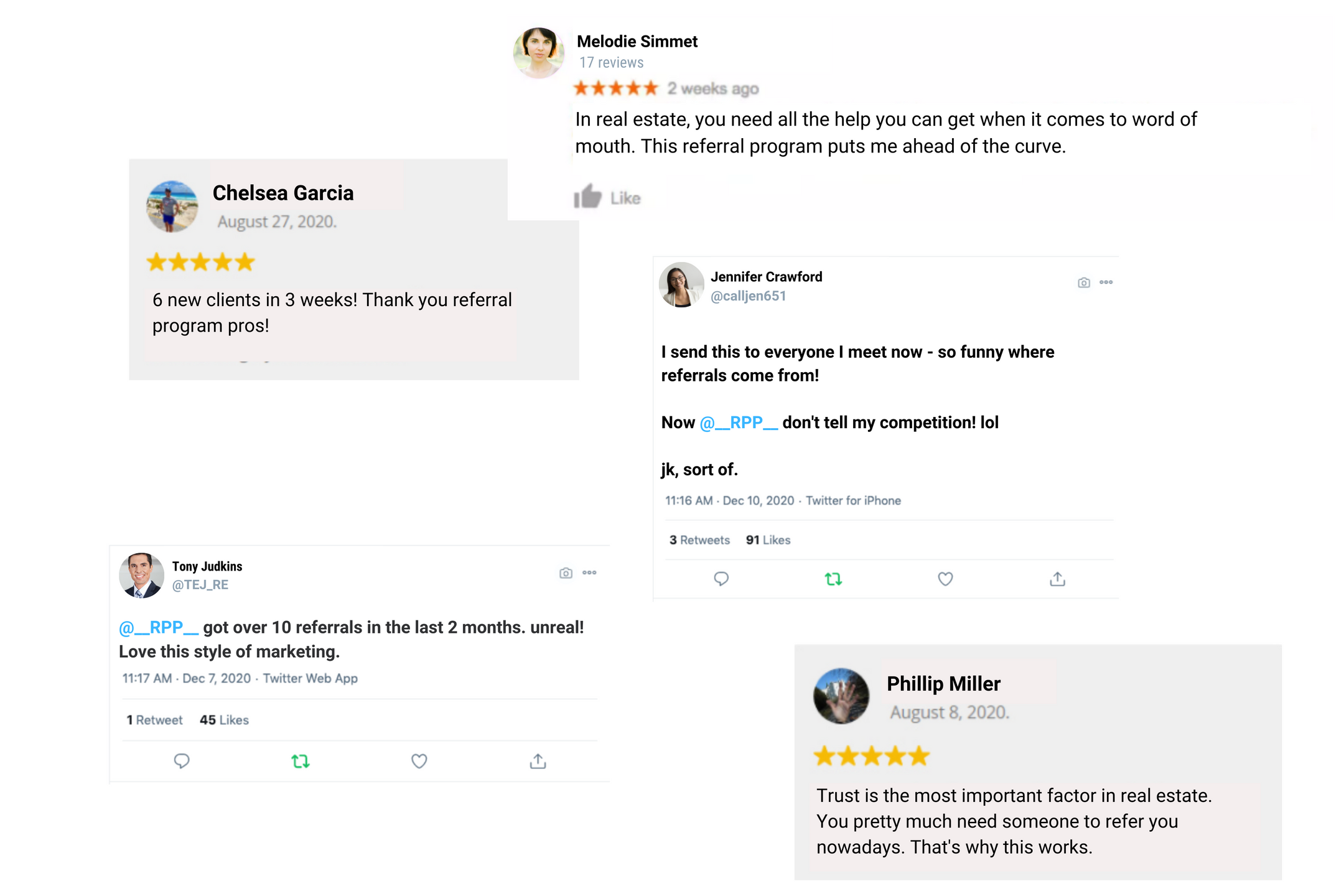Click camera icon on Jennifer Crawford's tweet
Screen dimensions: 1344x896
point(1084,282)
